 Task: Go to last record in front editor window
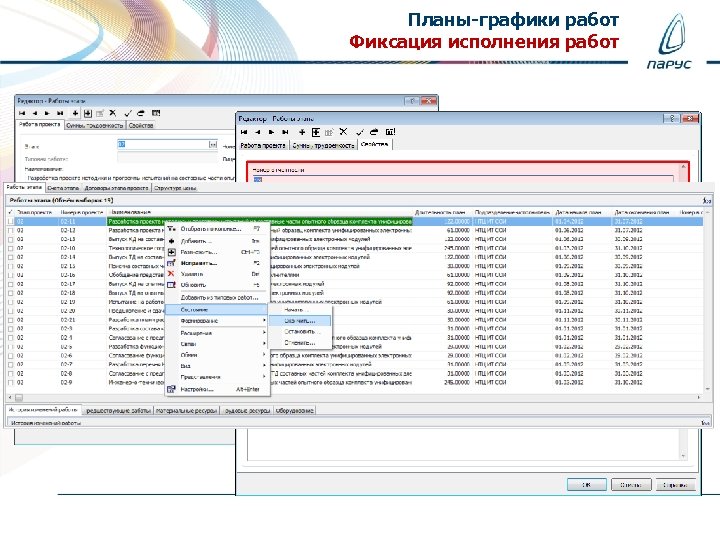(x=285, y=132)
